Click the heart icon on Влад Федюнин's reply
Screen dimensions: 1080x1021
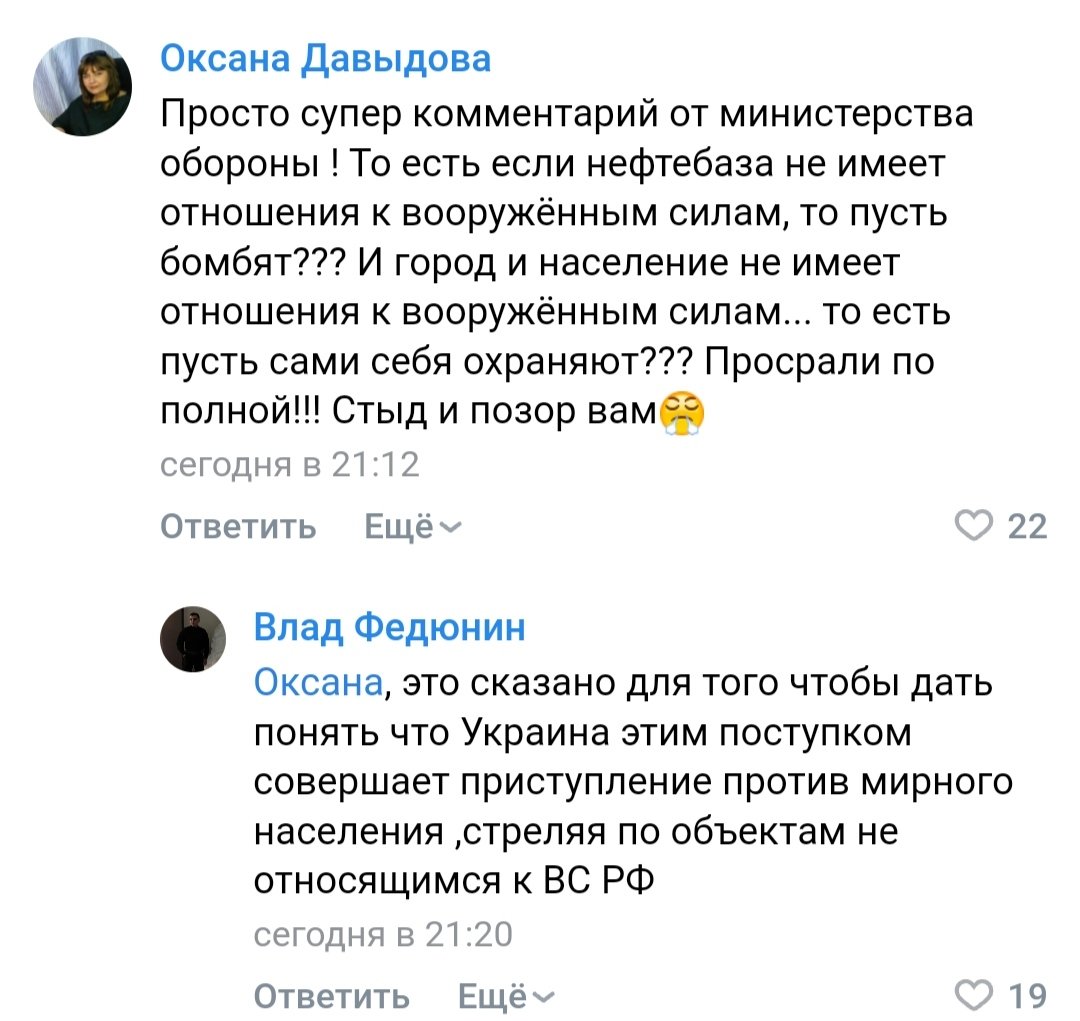pos(973,996)
